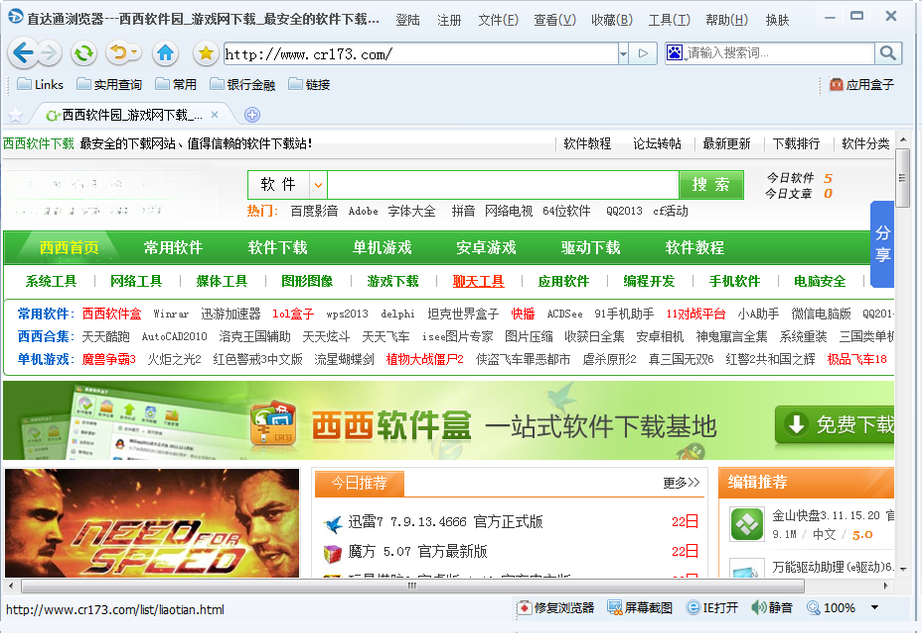
Task: Click 魔兽争霸3 in 单机游戏 row
Action: pyautogui.click(x=108, y=359)
